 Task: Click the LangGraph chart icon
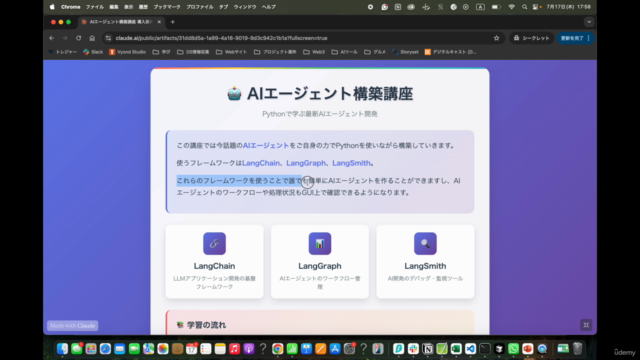pyautogui.click(x=320, y=244)
